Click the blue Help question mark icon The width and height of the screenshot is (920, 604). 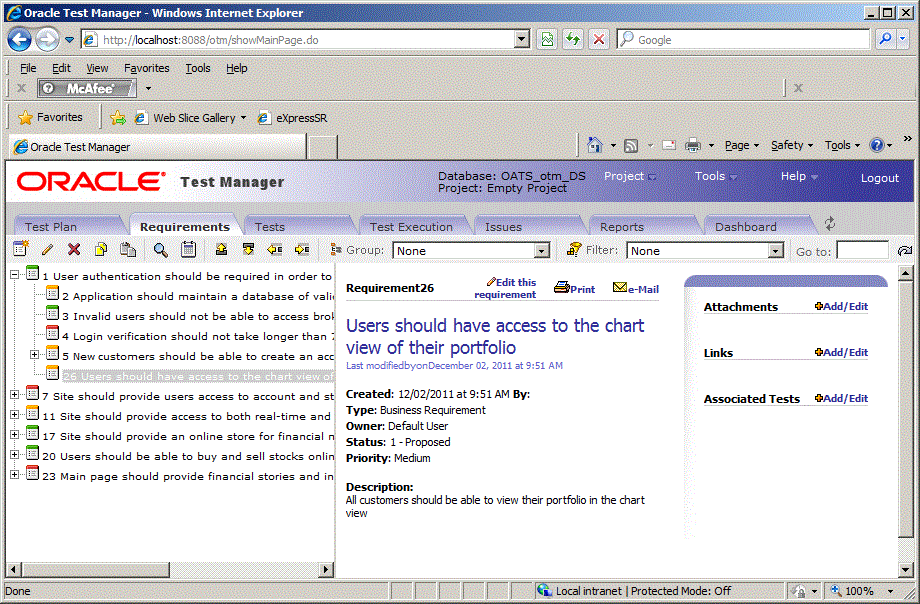877,145
